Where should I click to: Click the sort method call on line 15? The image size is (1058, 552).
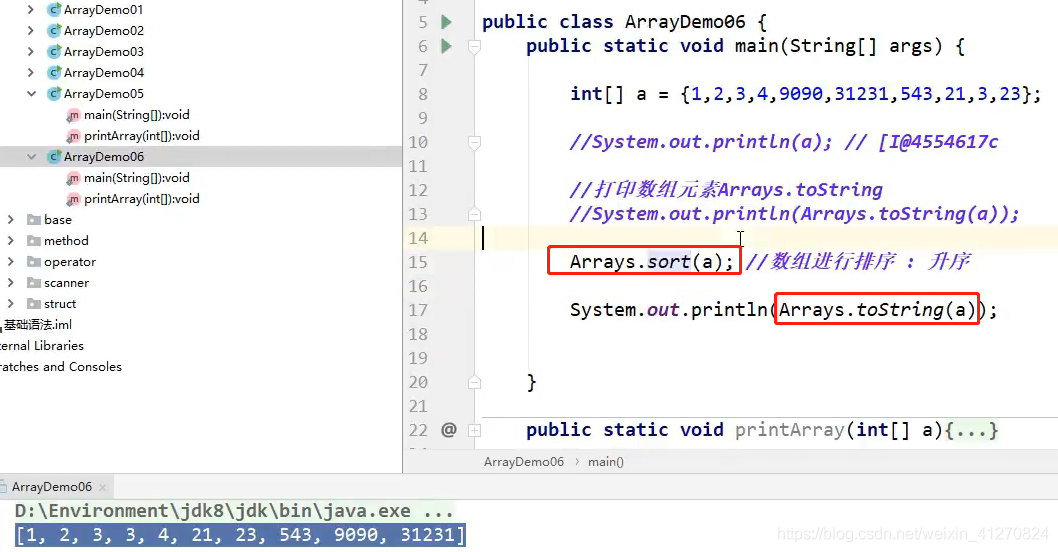(x=668, y=262)
